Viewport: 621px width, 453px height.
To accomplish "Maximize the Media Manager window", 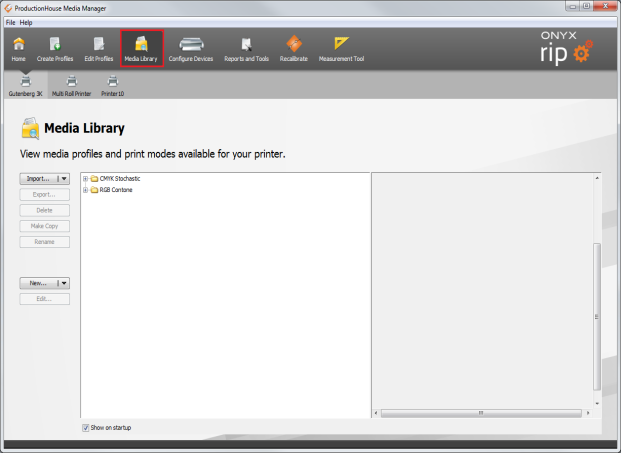I will 587,6.
